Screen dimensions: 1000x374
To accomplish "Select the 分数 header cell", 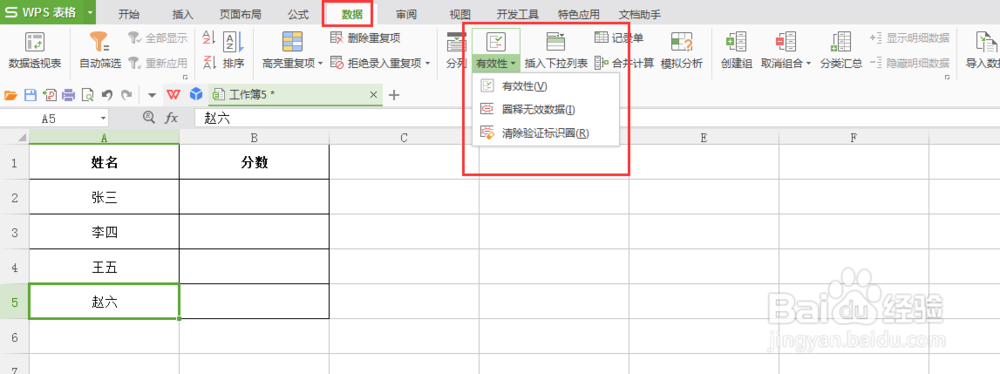I will tap(254, 162).
